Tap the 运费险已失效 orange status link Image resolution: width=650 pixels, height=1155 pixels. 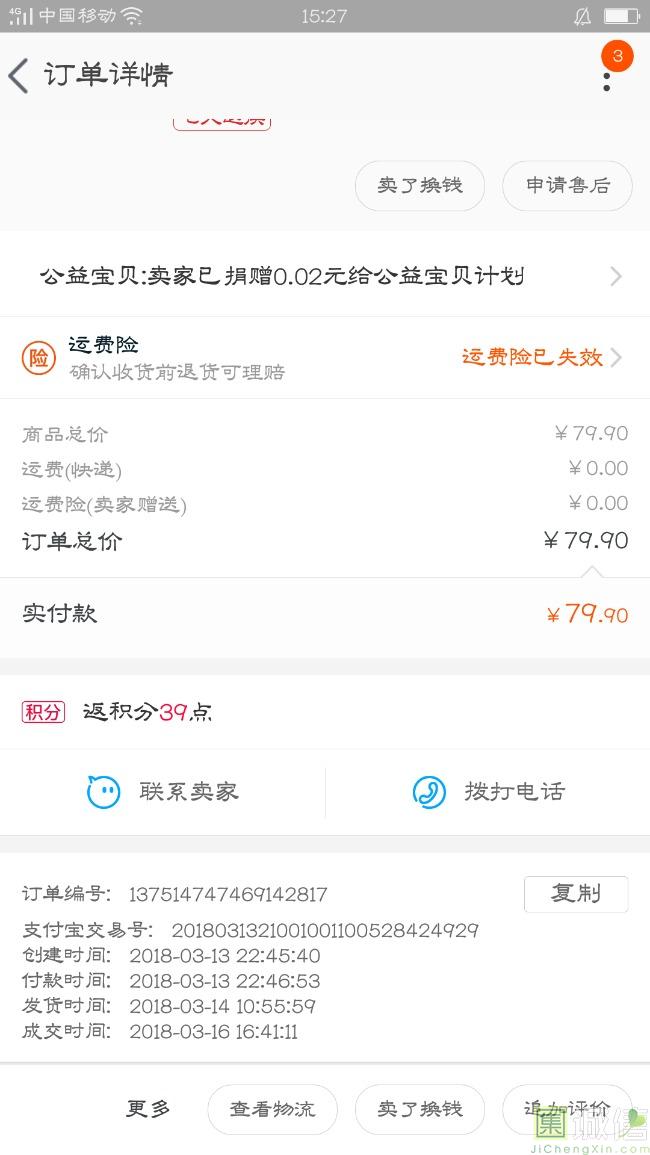coord(532,357)
